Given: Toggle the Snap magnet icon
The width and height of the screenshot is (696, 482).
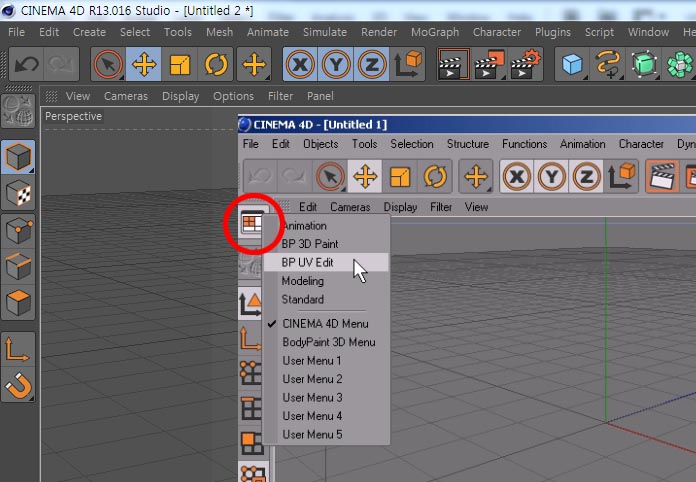Looking at the screenshot, I should click(x=18, y=385).
